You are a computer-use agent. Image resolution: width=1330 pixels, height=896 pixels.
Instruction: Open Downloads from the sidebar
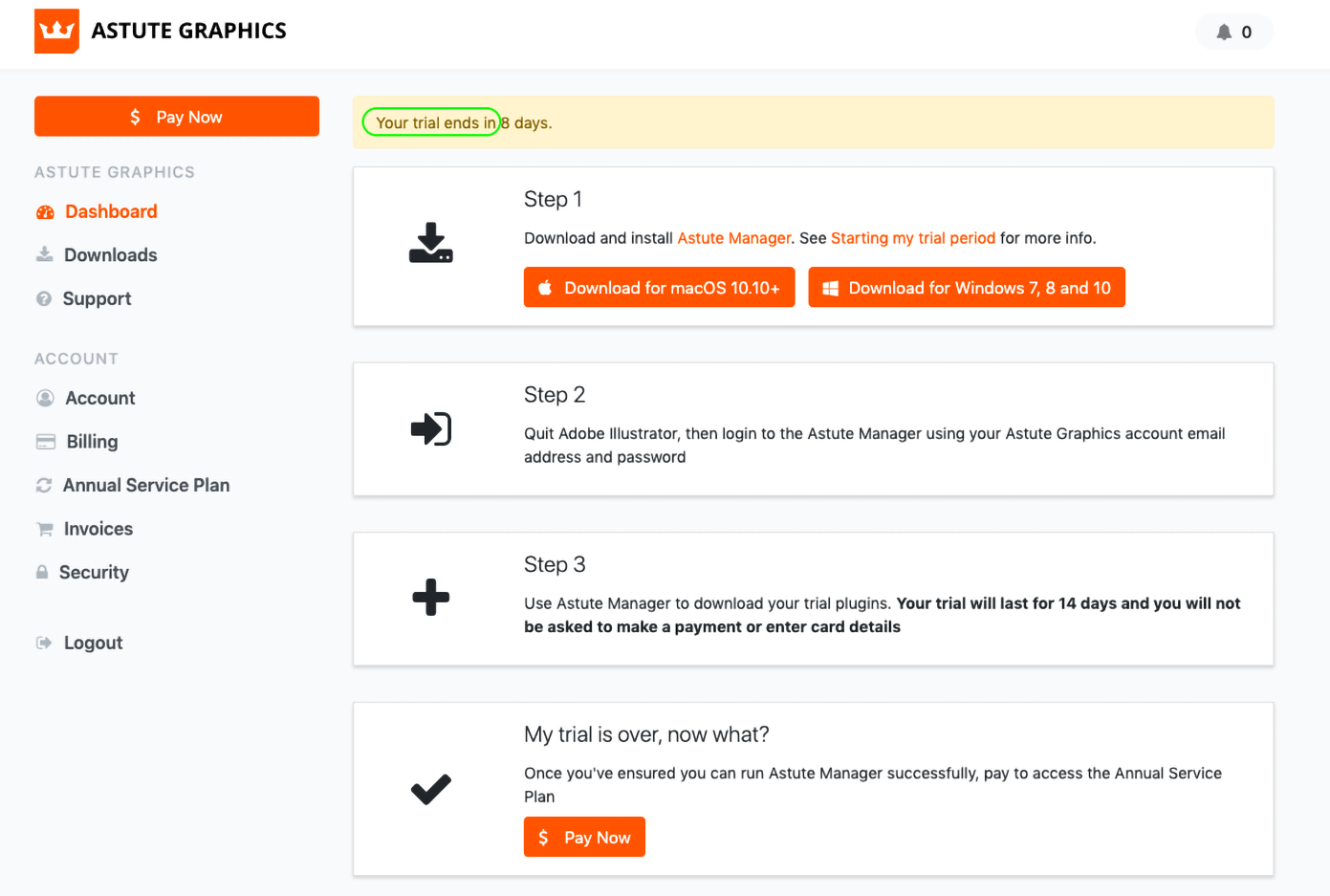110,255
